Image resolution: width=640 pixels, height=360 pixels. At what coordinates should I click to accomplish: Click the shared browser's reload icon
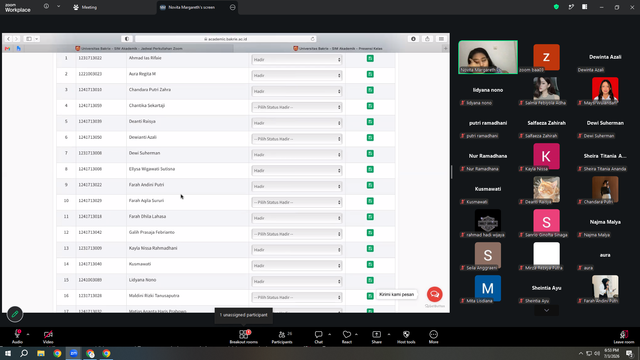point(313,39)
